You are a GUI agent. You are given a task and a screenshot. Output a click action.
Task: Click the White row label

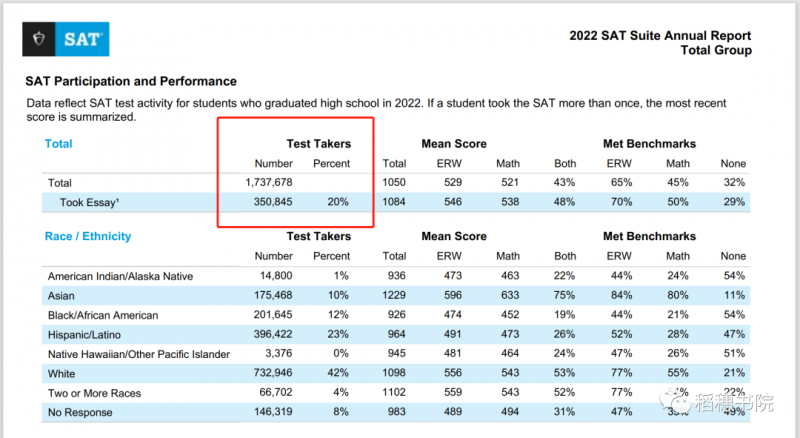click(x=61, y=374)
